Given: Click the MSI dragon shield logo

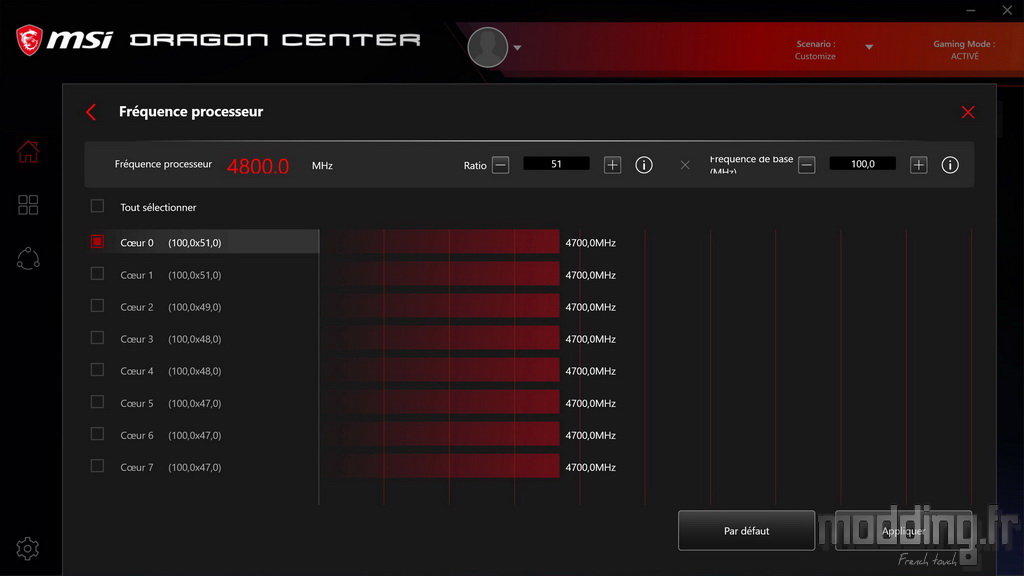Looking at the screenshot, I should tap(29, 40).
